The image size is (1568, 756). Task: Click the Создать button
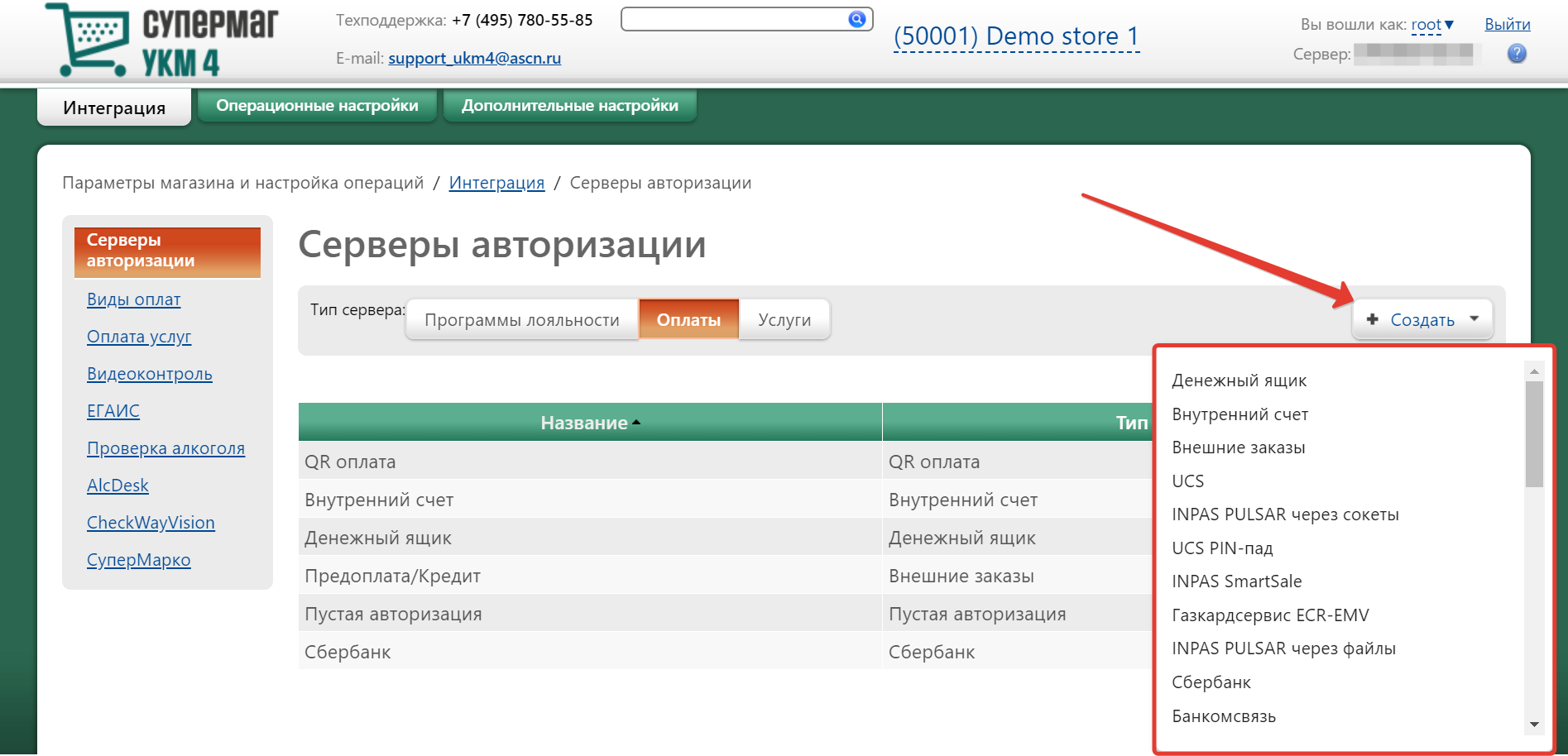click(1422, 319)
